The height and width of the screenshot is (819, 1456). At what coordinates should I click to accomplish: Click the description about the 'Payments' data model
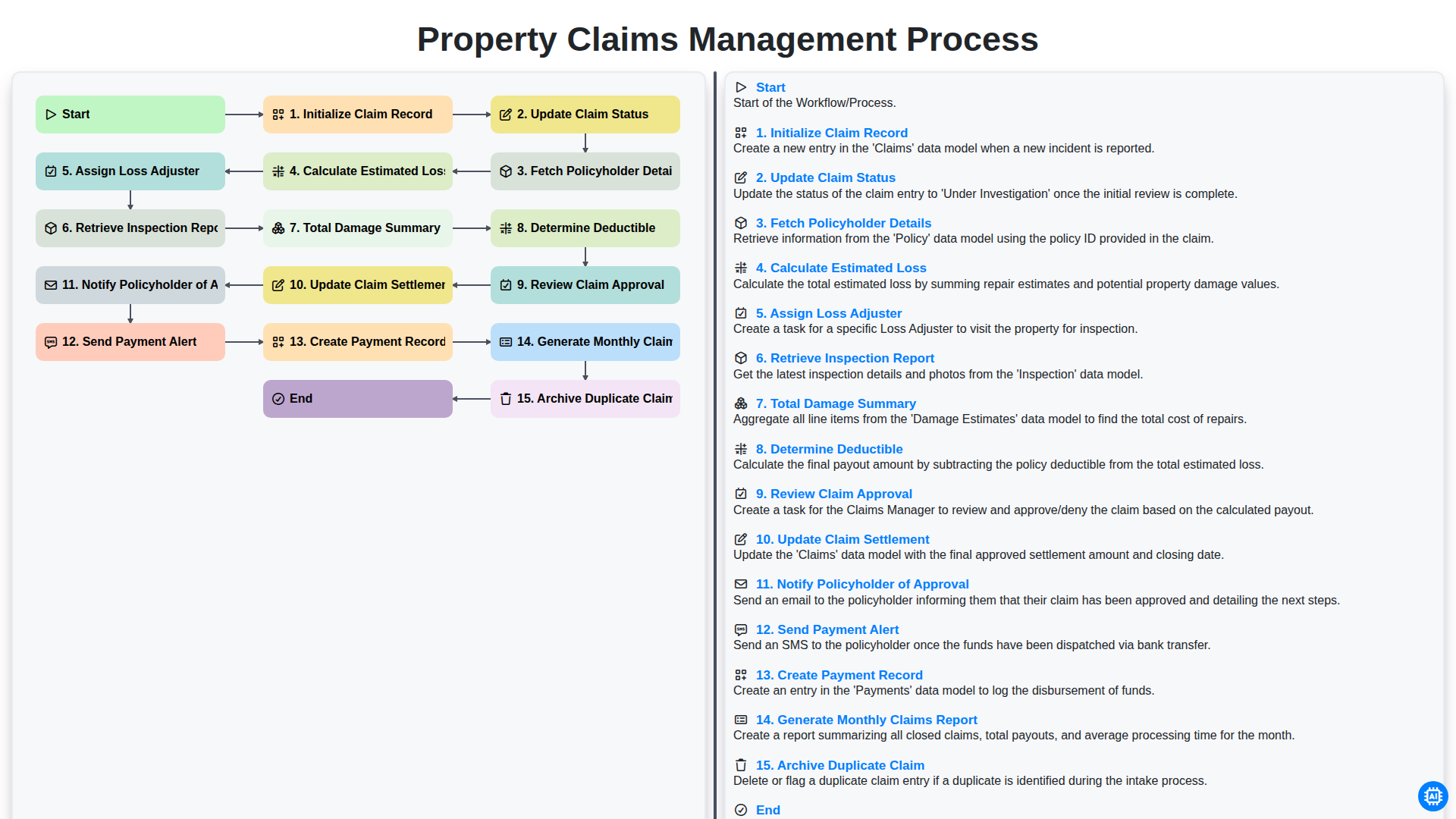click(x=943, y=691)
